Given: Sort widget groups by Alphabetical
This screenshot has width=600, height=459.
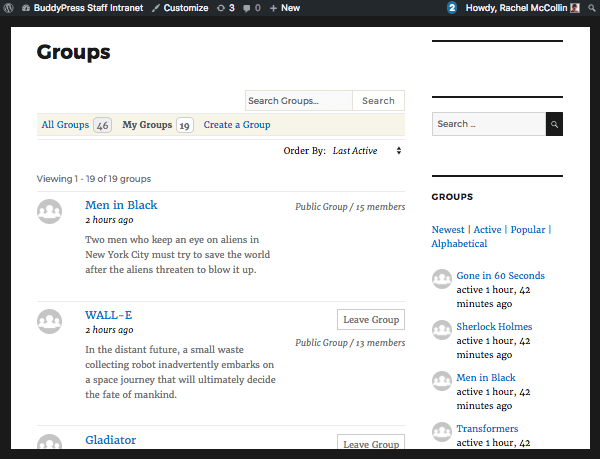Looking at the screenshot, I should click(x=459, y=244).
